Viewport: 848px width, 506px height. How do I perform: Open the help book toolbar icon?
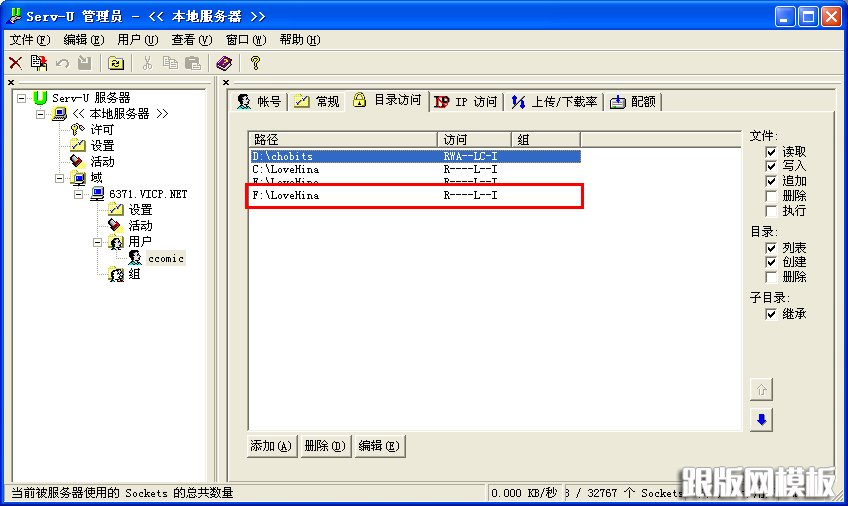(224, 63)
